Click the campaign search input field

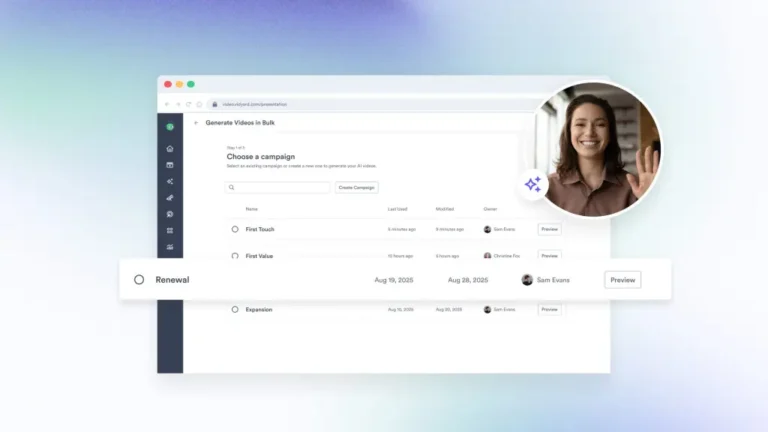[280, 187]
